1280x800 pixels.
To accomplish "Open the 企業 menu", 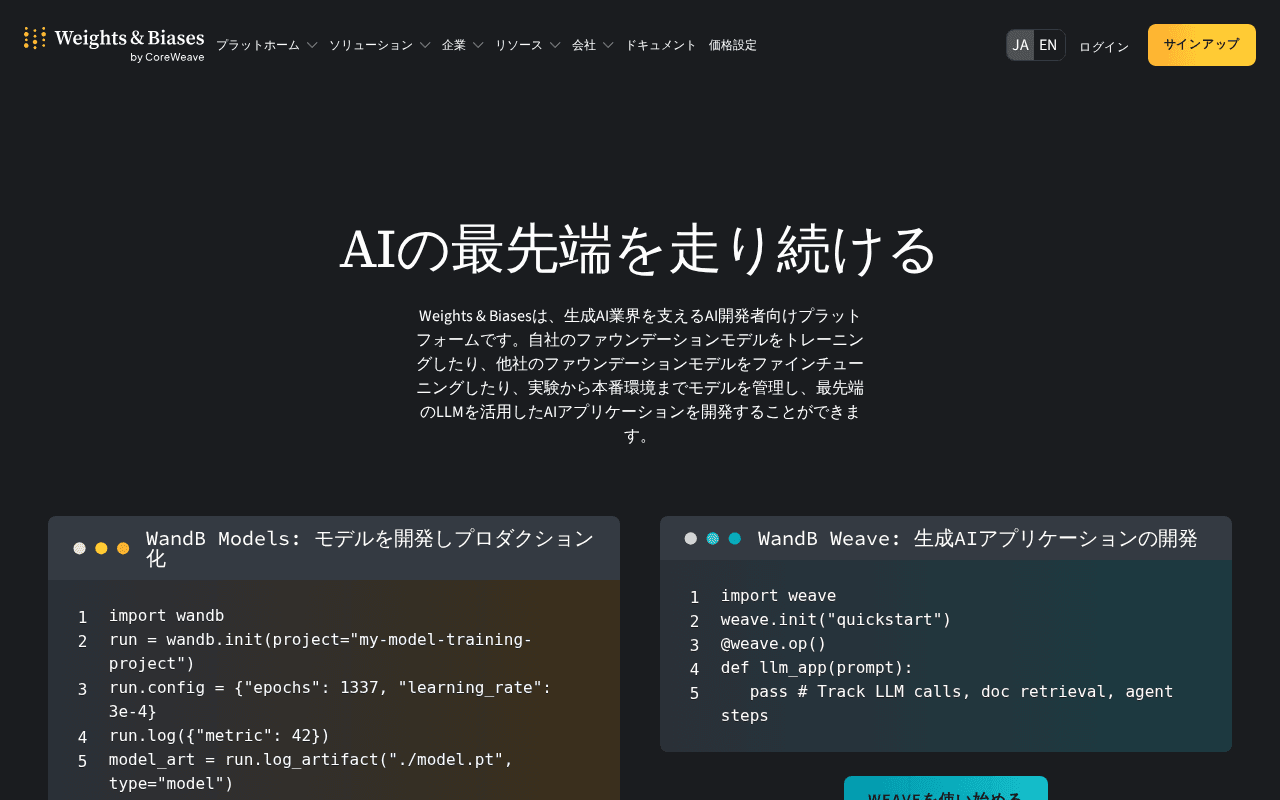I will coord(454,45).
